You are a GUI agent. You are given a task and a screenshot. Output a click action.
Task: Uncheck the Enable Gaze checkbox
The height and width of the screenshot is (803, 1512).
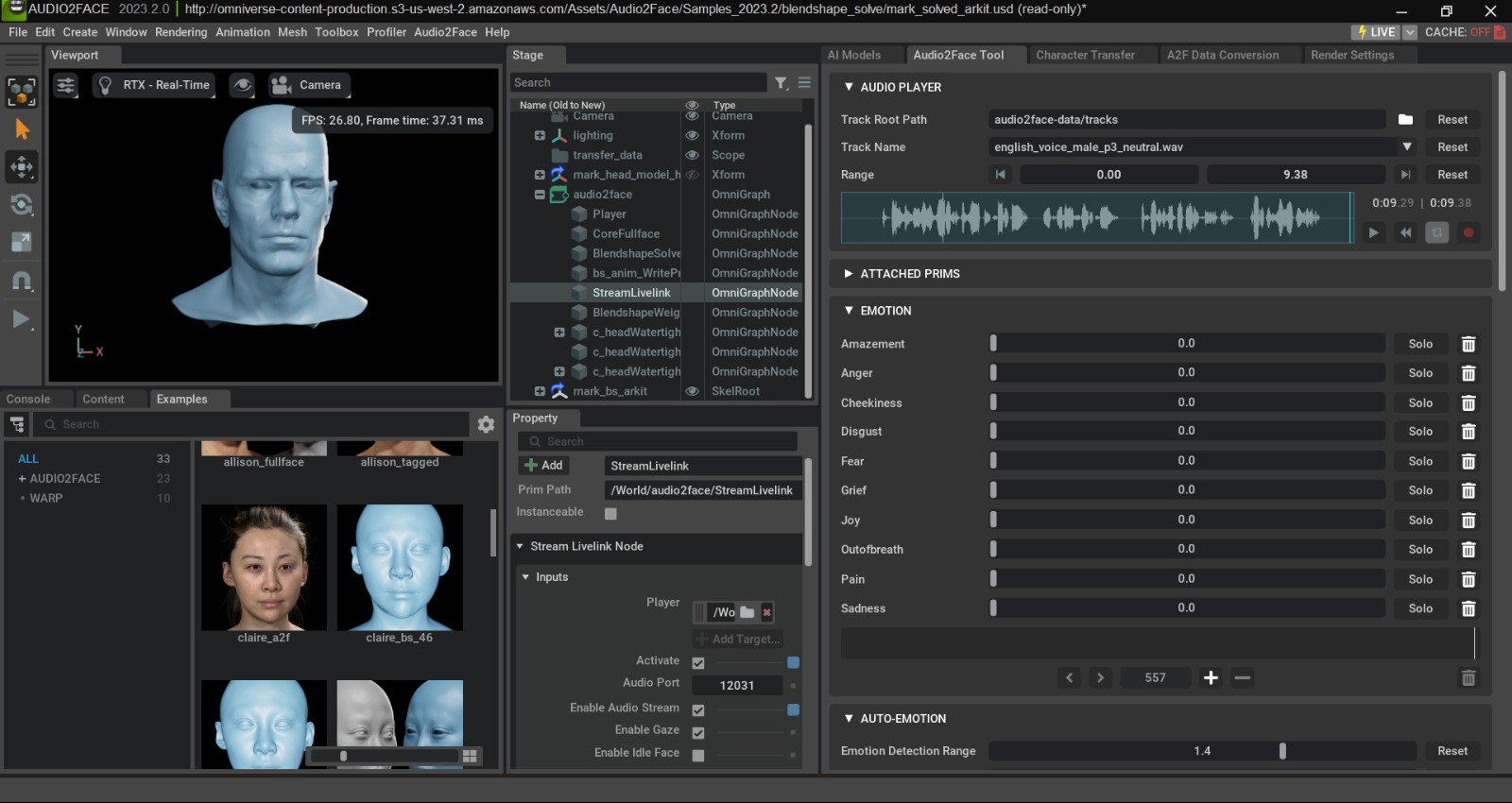(698, 732)
